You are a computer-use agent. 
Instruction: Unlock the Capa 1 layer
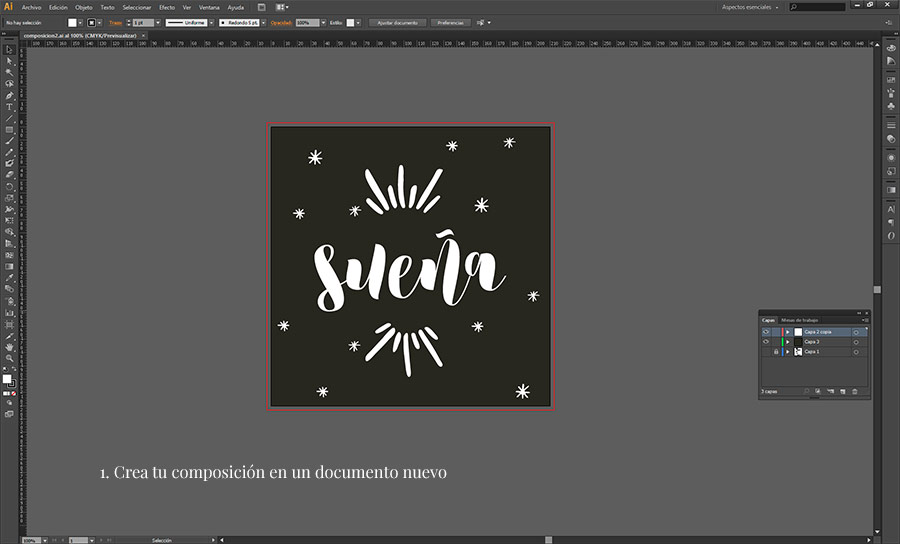pyautogui.click(x=775, y=351)
